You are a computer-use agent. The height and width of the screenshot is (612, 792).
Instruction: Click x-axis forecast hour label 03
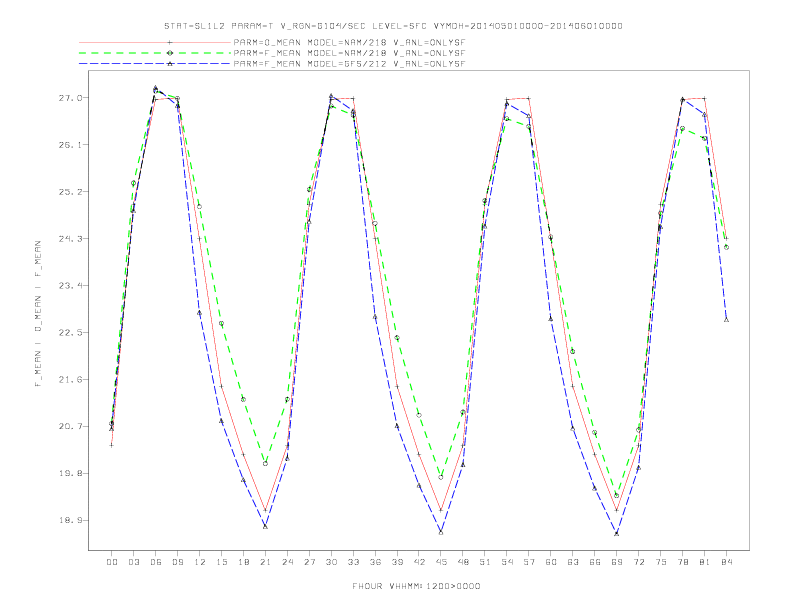[133, 562]
